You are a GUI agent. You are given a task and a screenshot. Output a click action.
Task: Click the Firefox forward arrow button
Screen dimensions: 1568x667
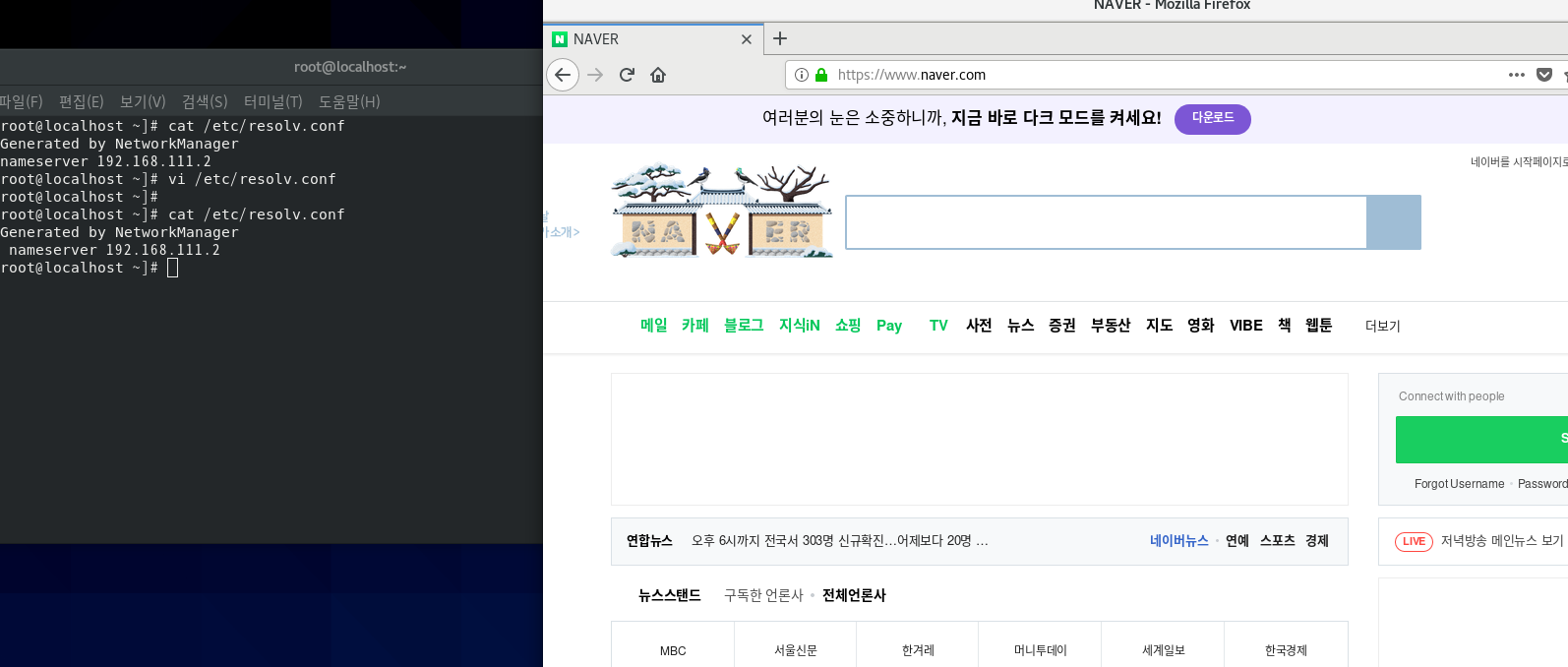(595, 75)
